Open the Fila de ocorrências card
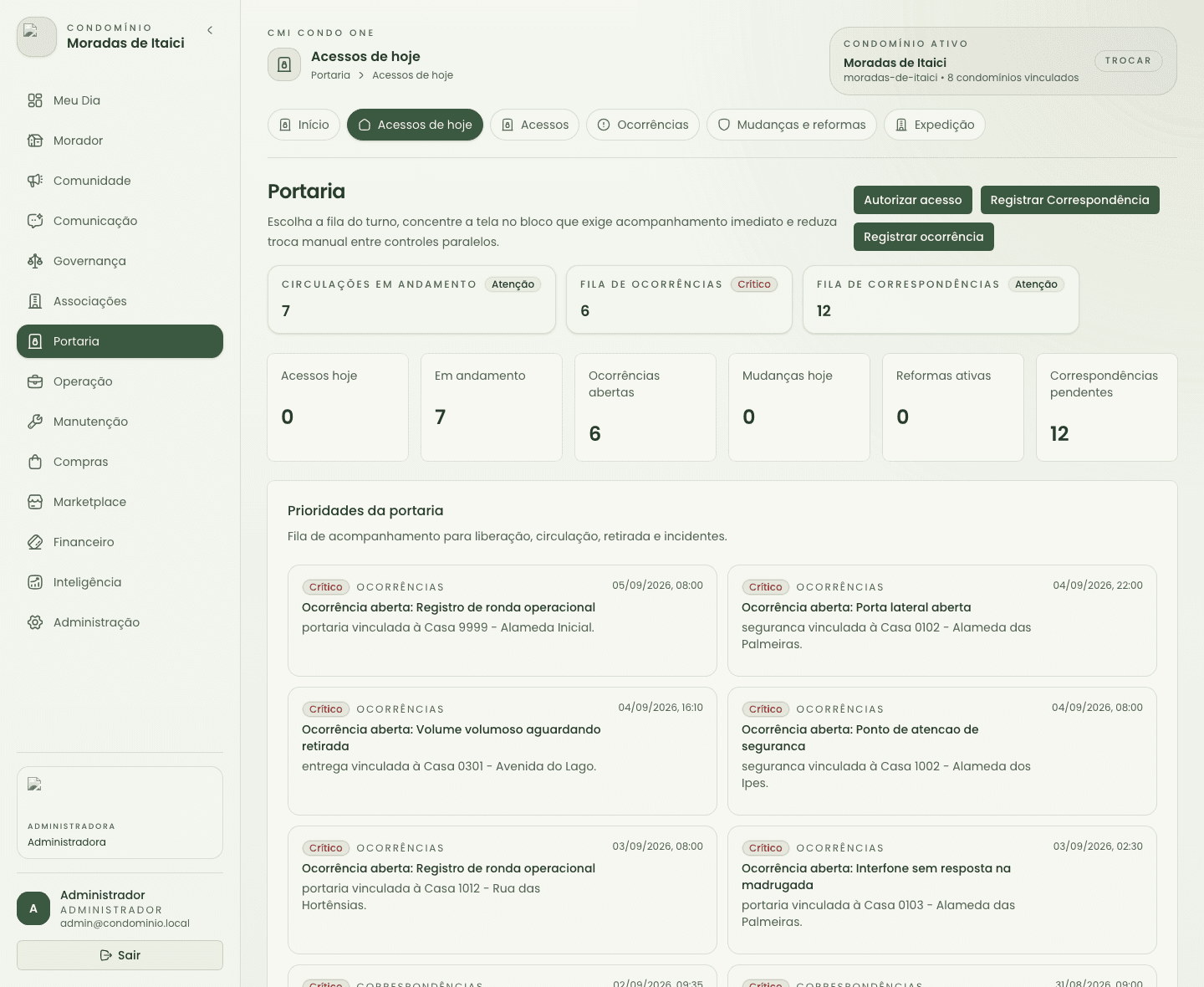The height and width of the screenshot is (987, 1204). click(x=679, y=299)
